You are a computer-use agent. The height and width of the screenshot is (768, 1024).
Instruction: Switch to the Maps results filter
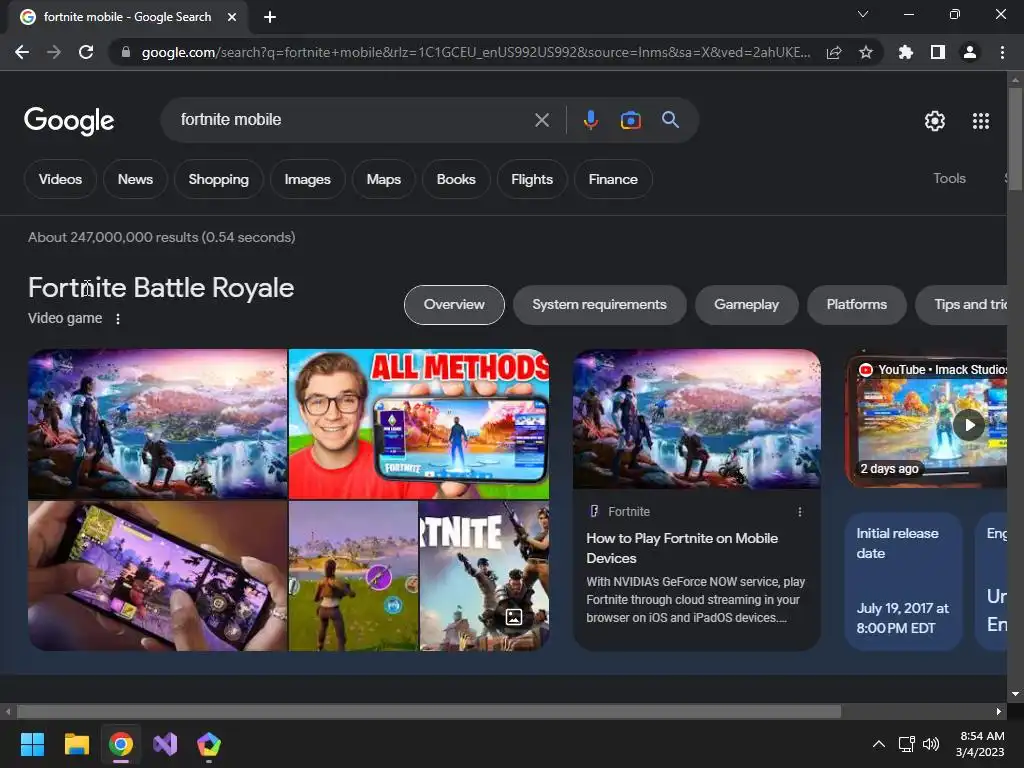pos(383,179)
